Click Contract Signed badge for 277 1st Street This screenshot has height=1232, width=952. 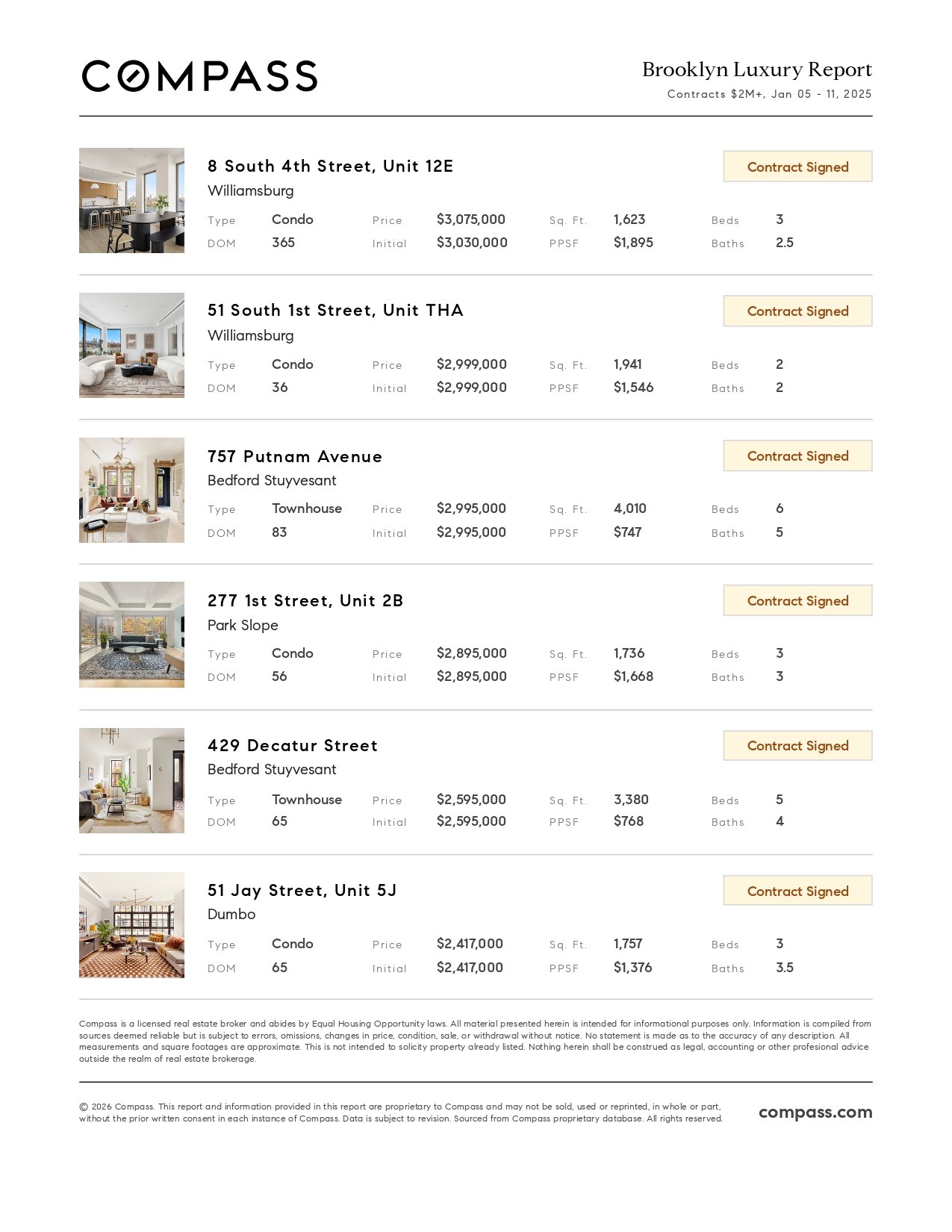797,601
